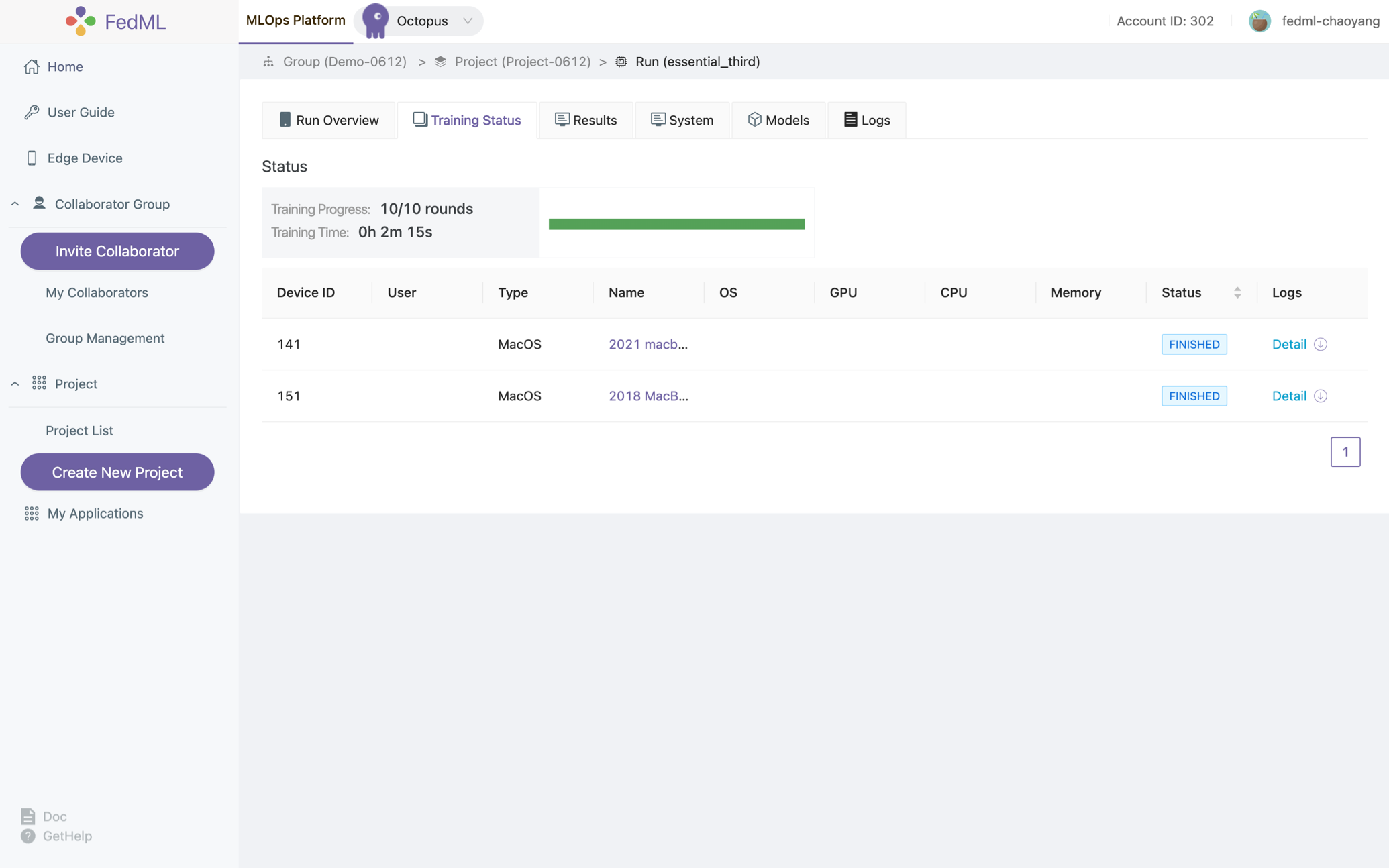
Task: Sort table by Status column arrows
Action: point(1237,292)
